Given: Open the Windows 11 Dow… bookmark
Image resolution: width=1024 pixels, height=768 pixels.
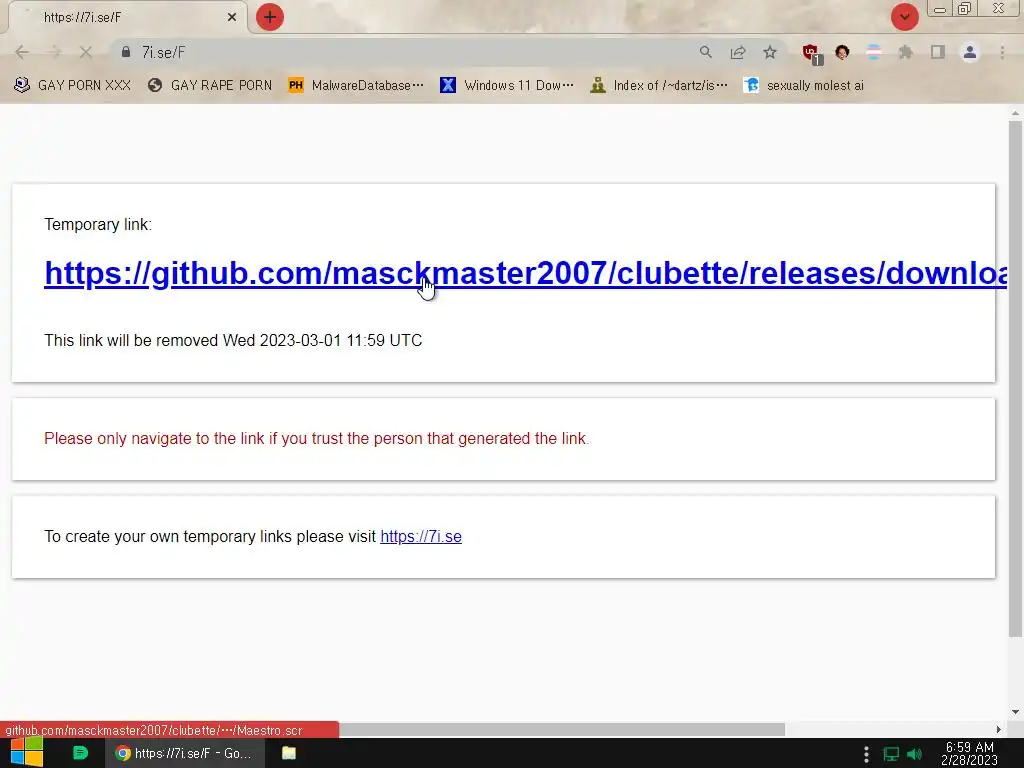Looking at the screenshot, I should coord(507,86).
